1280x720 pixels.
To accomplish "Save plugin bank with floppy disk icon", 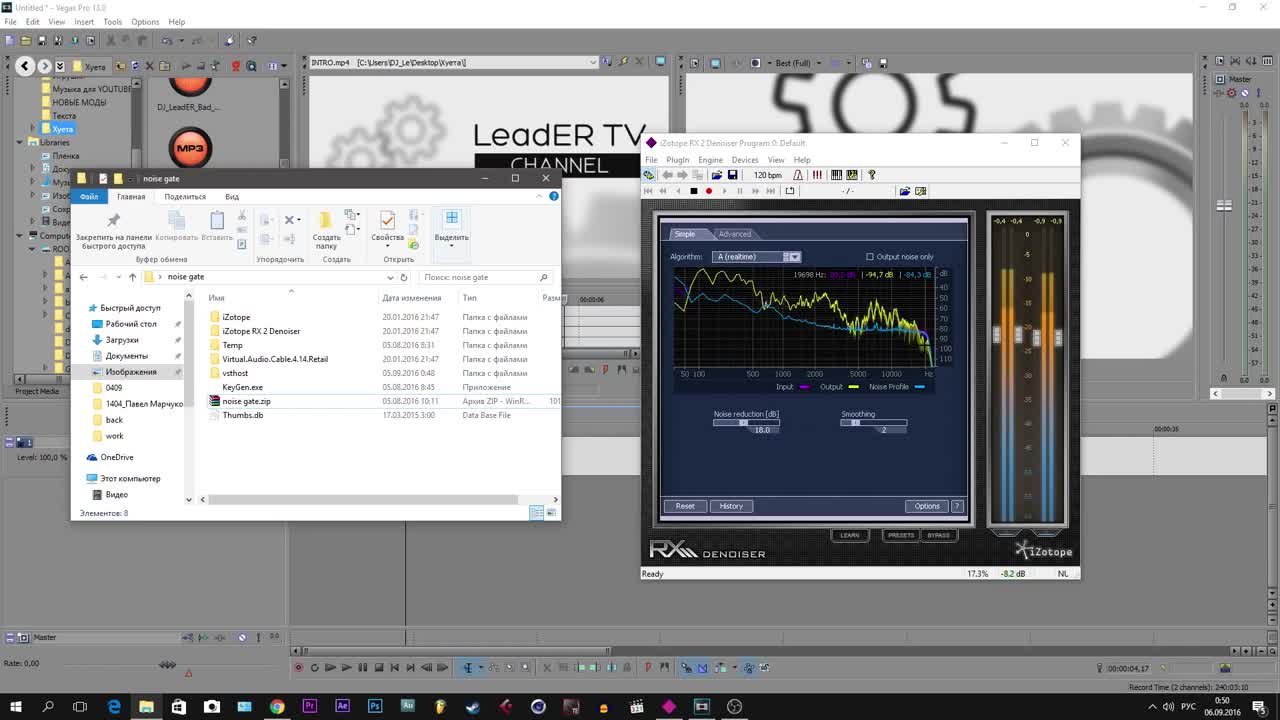I will [732, 175].
